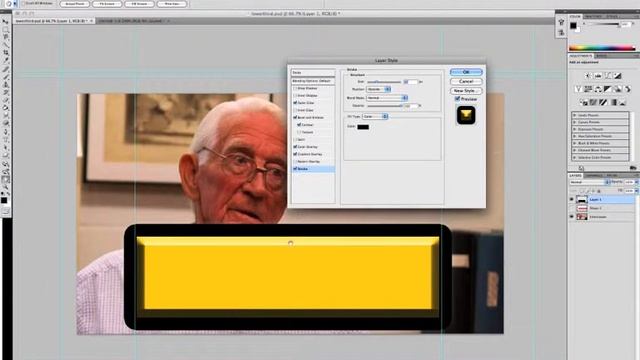Click the style preview thumbnail

coord(466,115)
